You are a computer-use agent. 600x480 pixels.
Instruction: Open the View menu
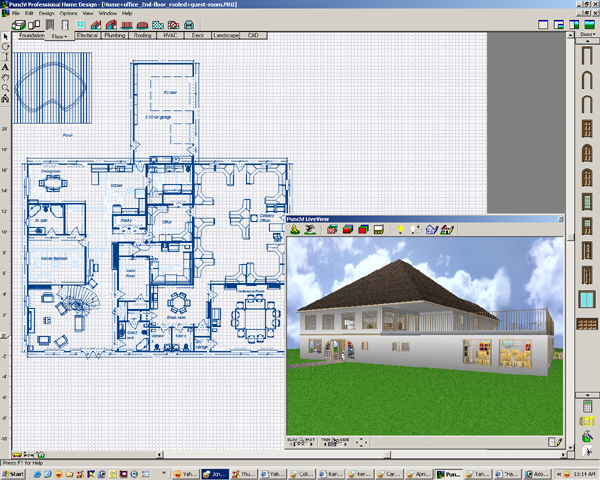tap(88, 13)
